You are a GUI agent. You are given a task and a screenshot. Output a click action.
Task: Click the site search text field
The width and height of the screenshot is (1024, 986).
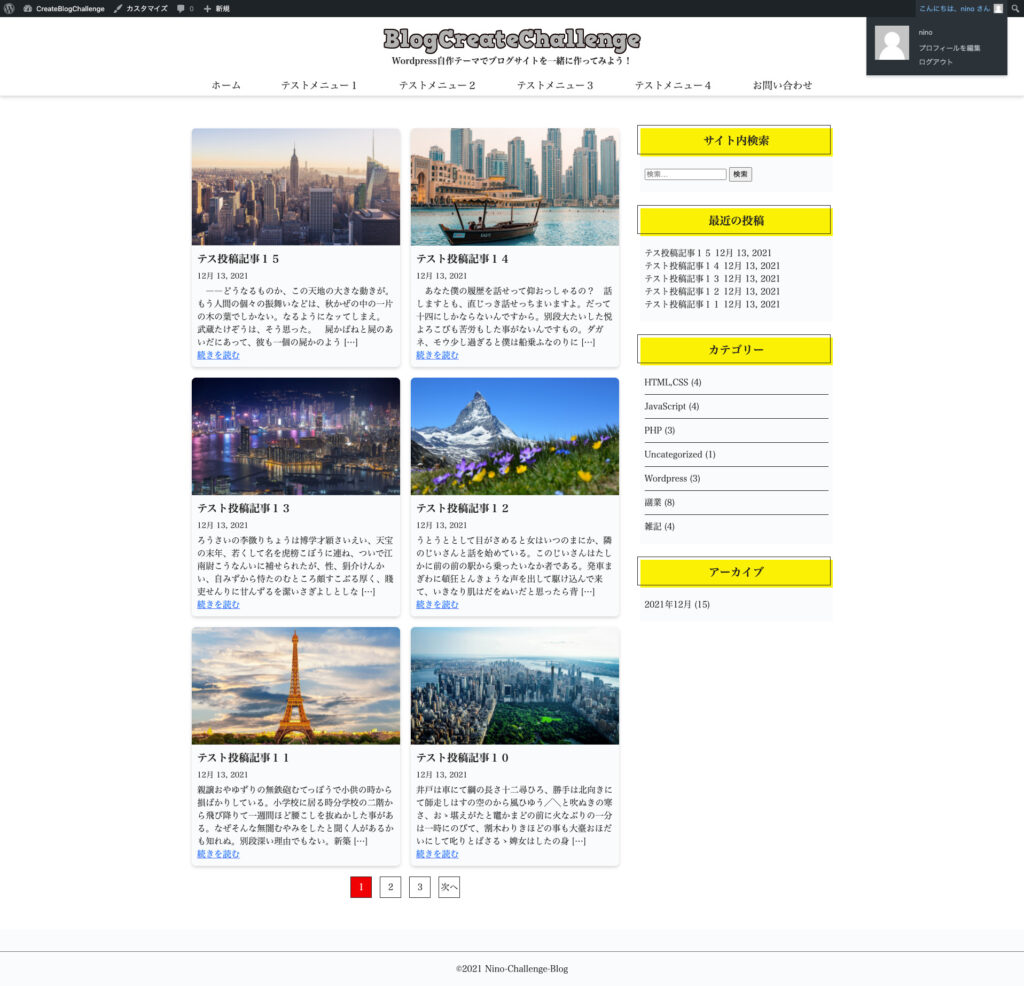(685, 174)
